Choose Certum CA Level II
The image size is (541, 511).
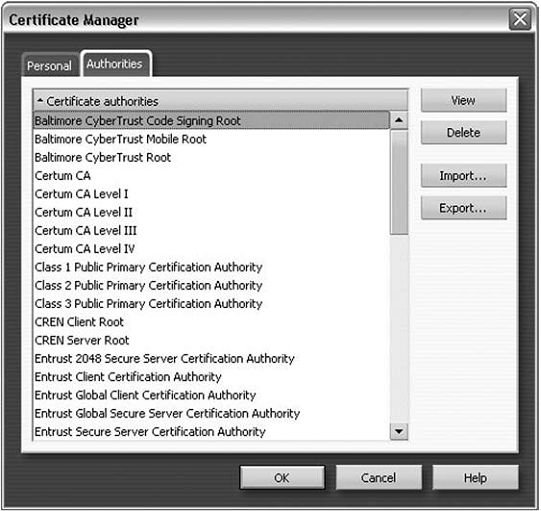click(212, 212)
